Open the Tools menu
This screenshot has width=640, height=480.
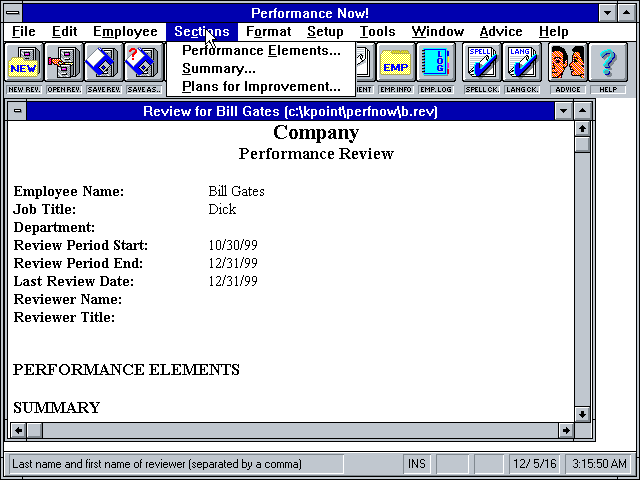pyautogui.click(x=378, y=31)
